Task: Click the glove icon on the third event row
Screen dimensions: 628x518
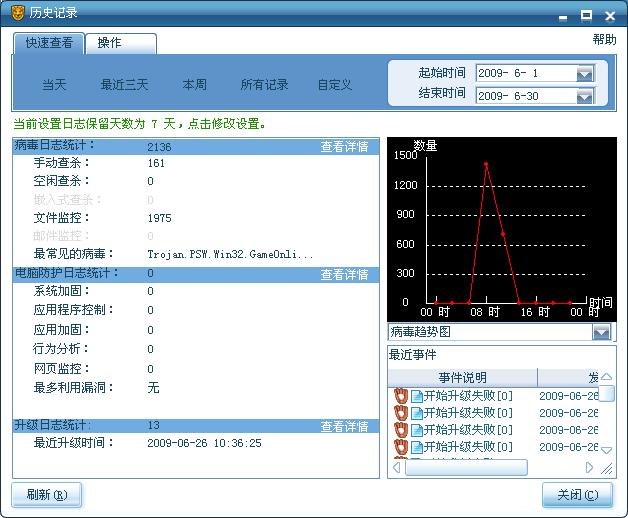Action: click(401, 430)
